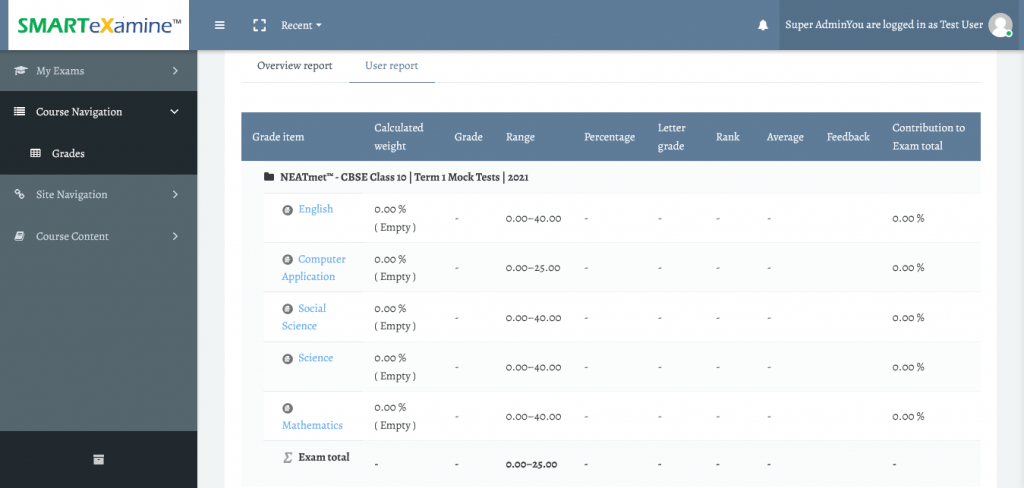1024x488 pixels.
Task: Click the Computer Application range 0.00–25.00
Action: click(x=533, y=268)
